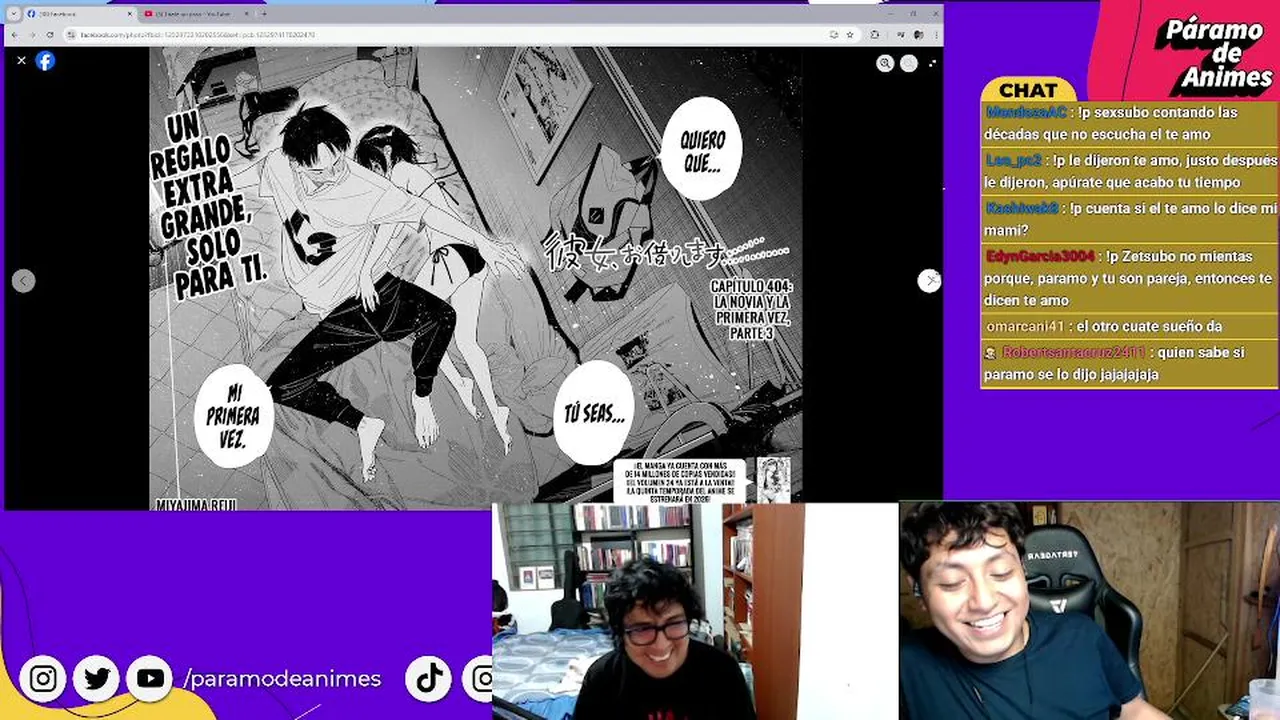Click username EdynGarcia3004 in chat

pyautogui.click(x=1040, y=256)
